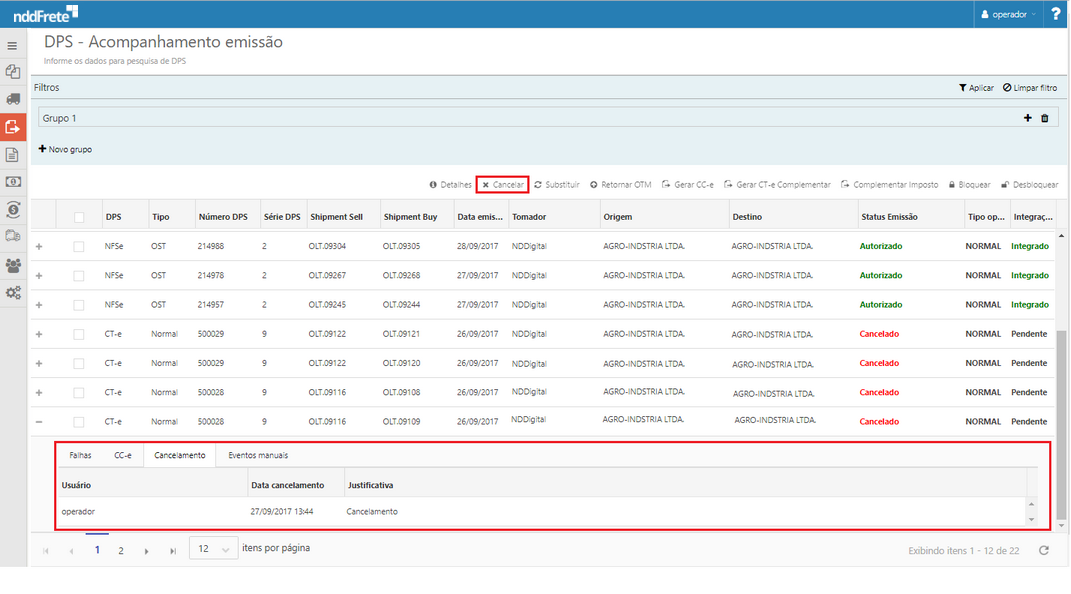The height and width of the screenshot is (594, 1071).
Task: Open the hamburger menu in the sidebar
Action: tap(13, 46)
